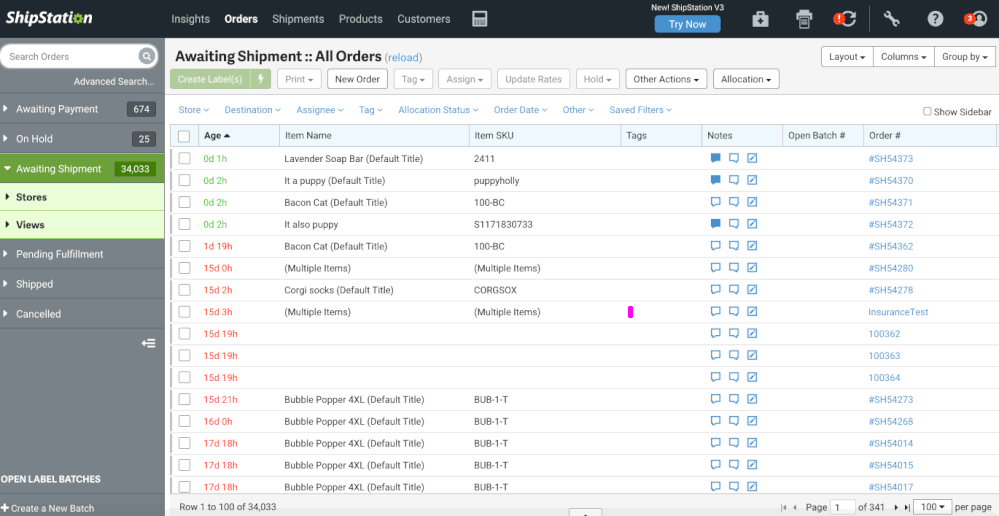
Task: Open edit note icon for order #SH54373
Action: pyautogui.click(x=752, y=158)
